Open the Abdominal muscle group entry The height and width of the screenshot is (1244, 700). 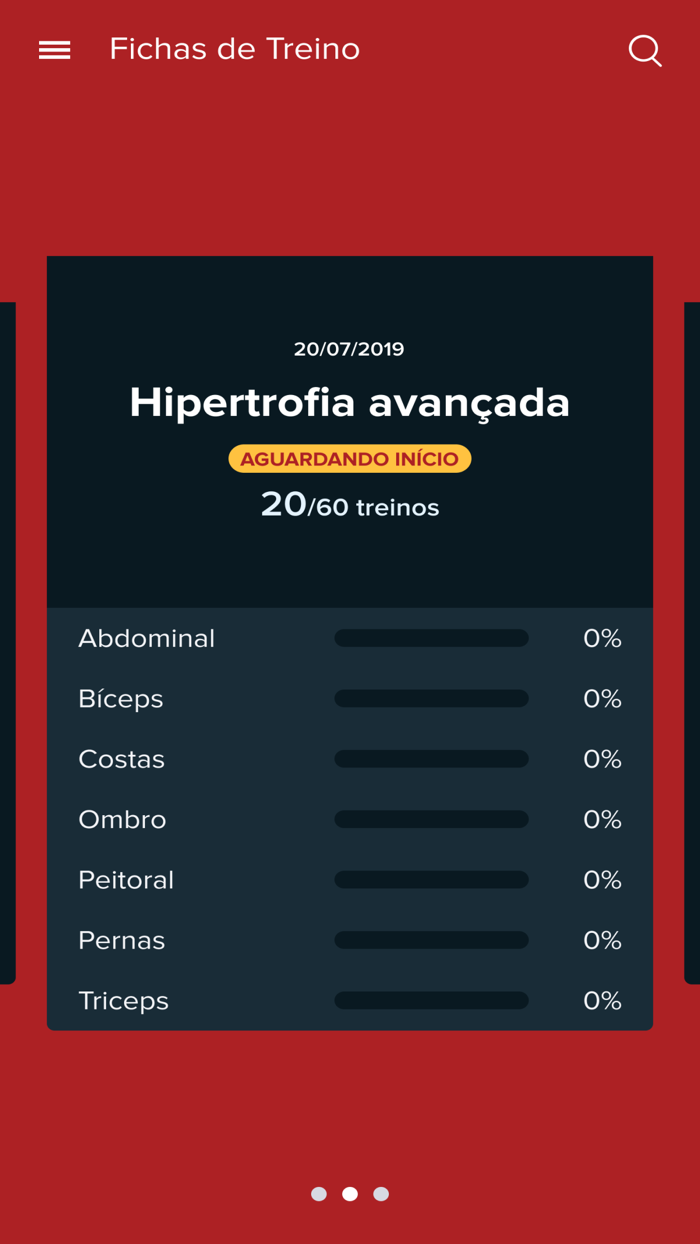coord(147,637)
